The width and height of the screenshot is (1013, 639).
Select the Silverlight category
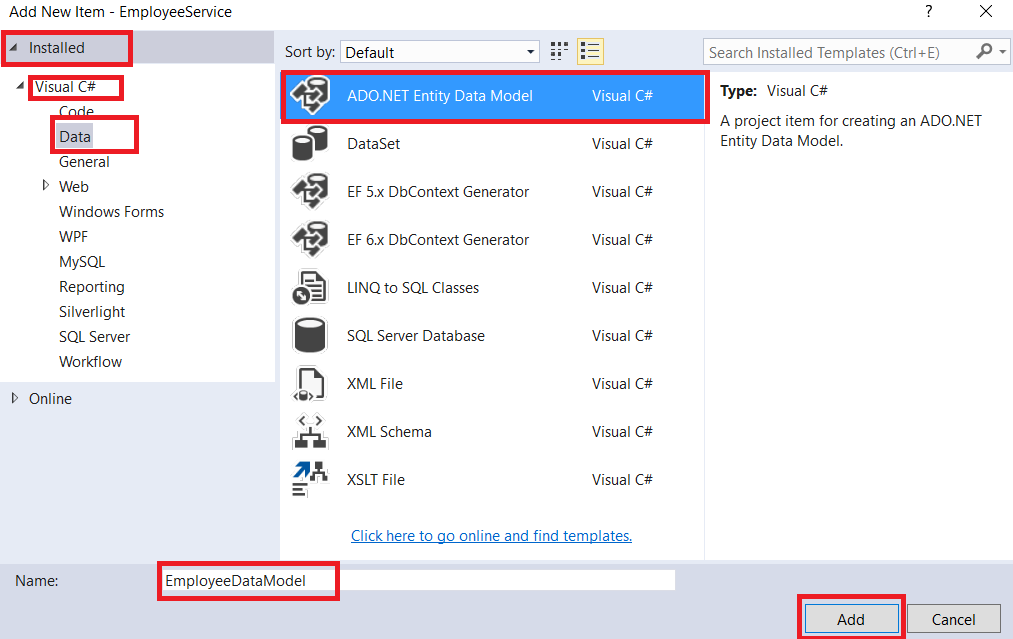[92, 311]
